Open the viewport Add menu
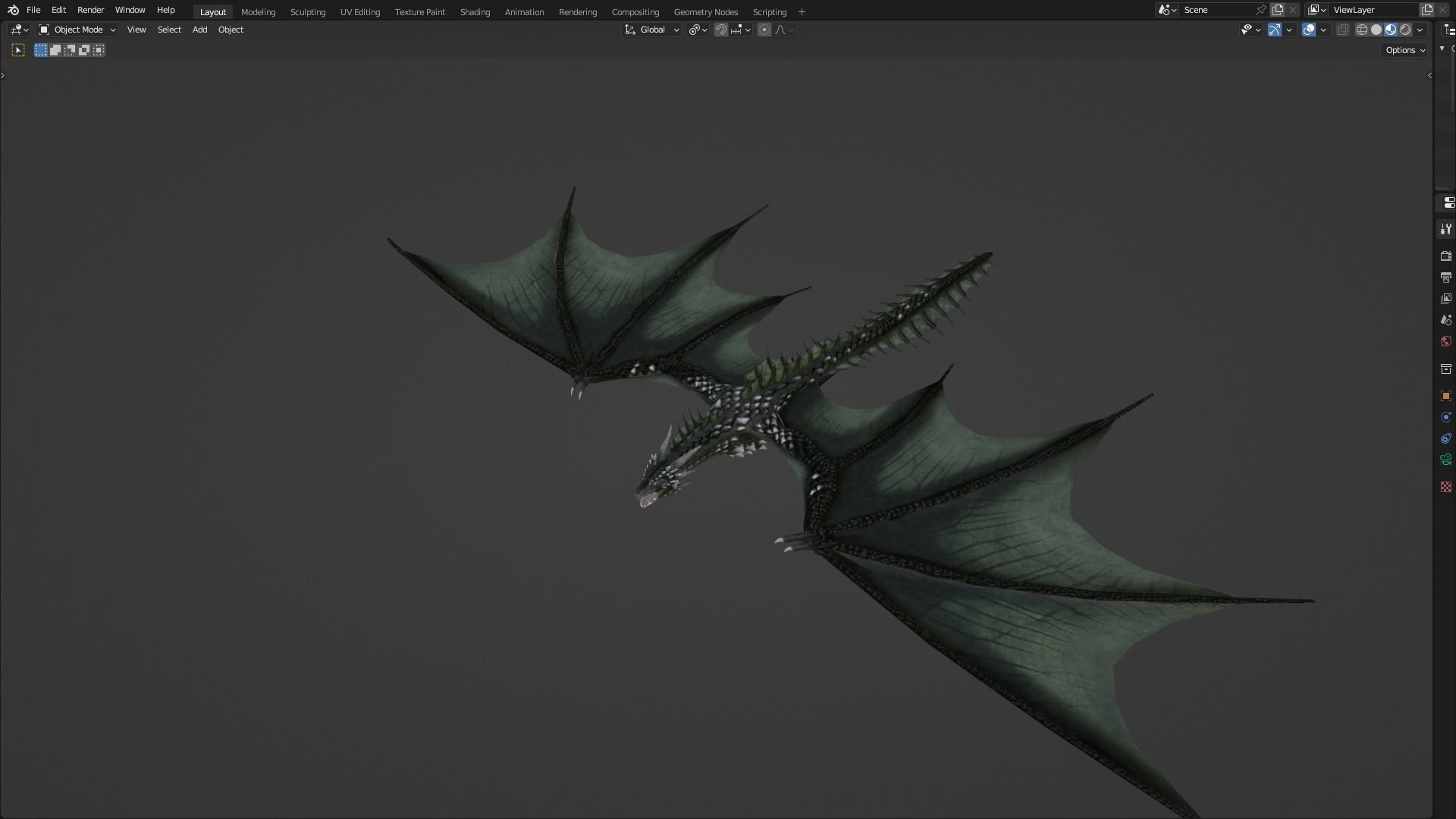Screen dimensions: 1456x819 (199, 30)
